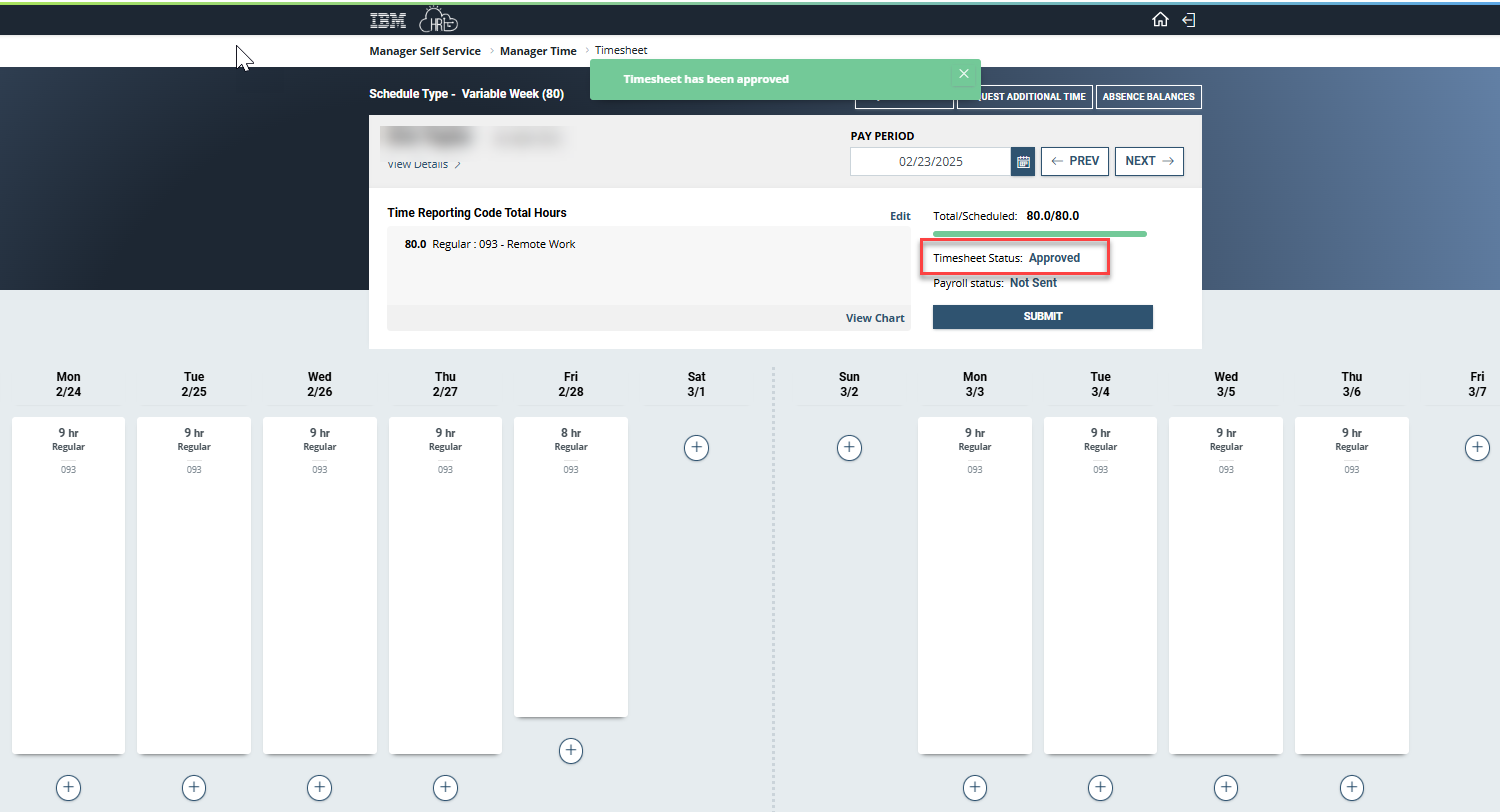Add another entry under Tue 2/25
The image size is (1500, 812).
(194, 787)
